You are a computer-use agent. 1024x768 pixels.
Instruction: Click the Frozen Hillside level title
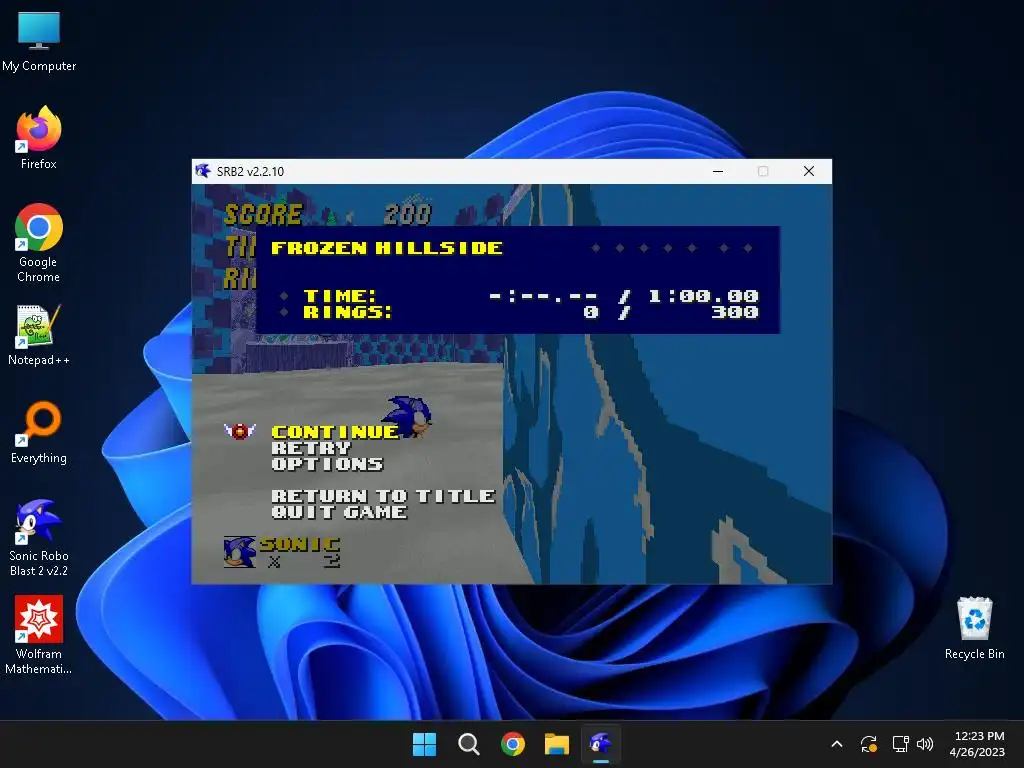click(387, 248)
